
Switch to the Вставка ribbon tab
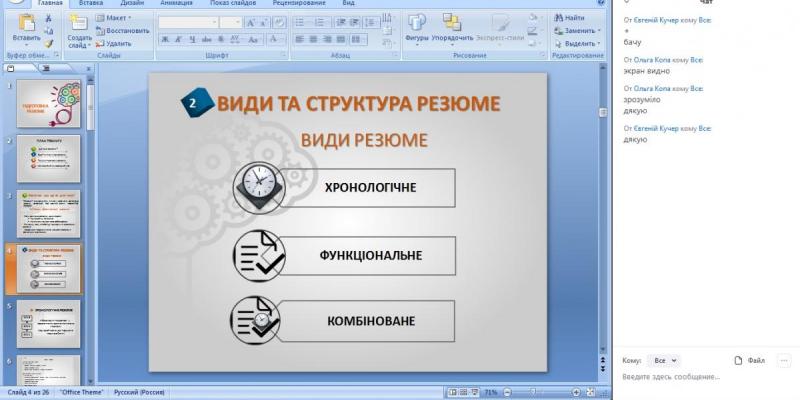[90, 3]
